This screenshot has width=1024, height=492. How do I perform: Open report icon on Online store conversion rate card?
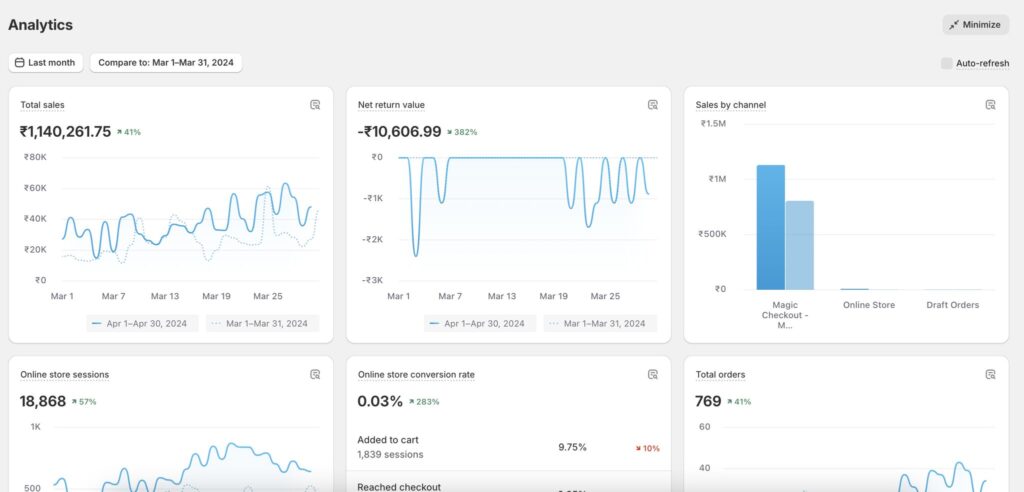[x=653, y=375]
